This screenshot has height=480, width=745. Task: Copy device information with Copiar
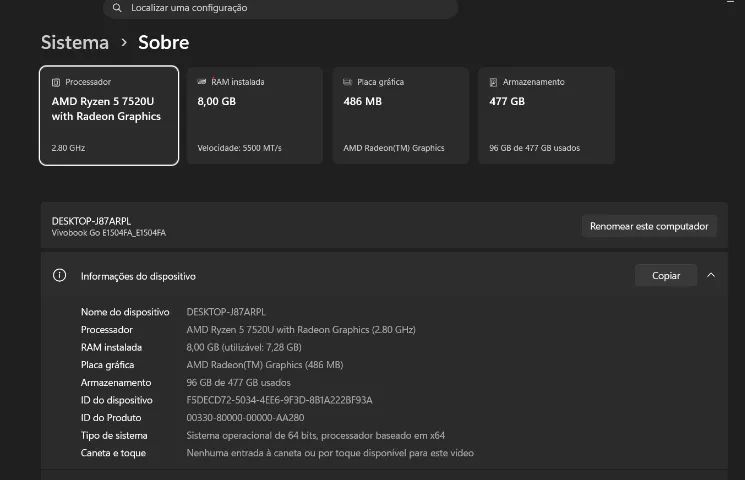click(x=666, y=276)
